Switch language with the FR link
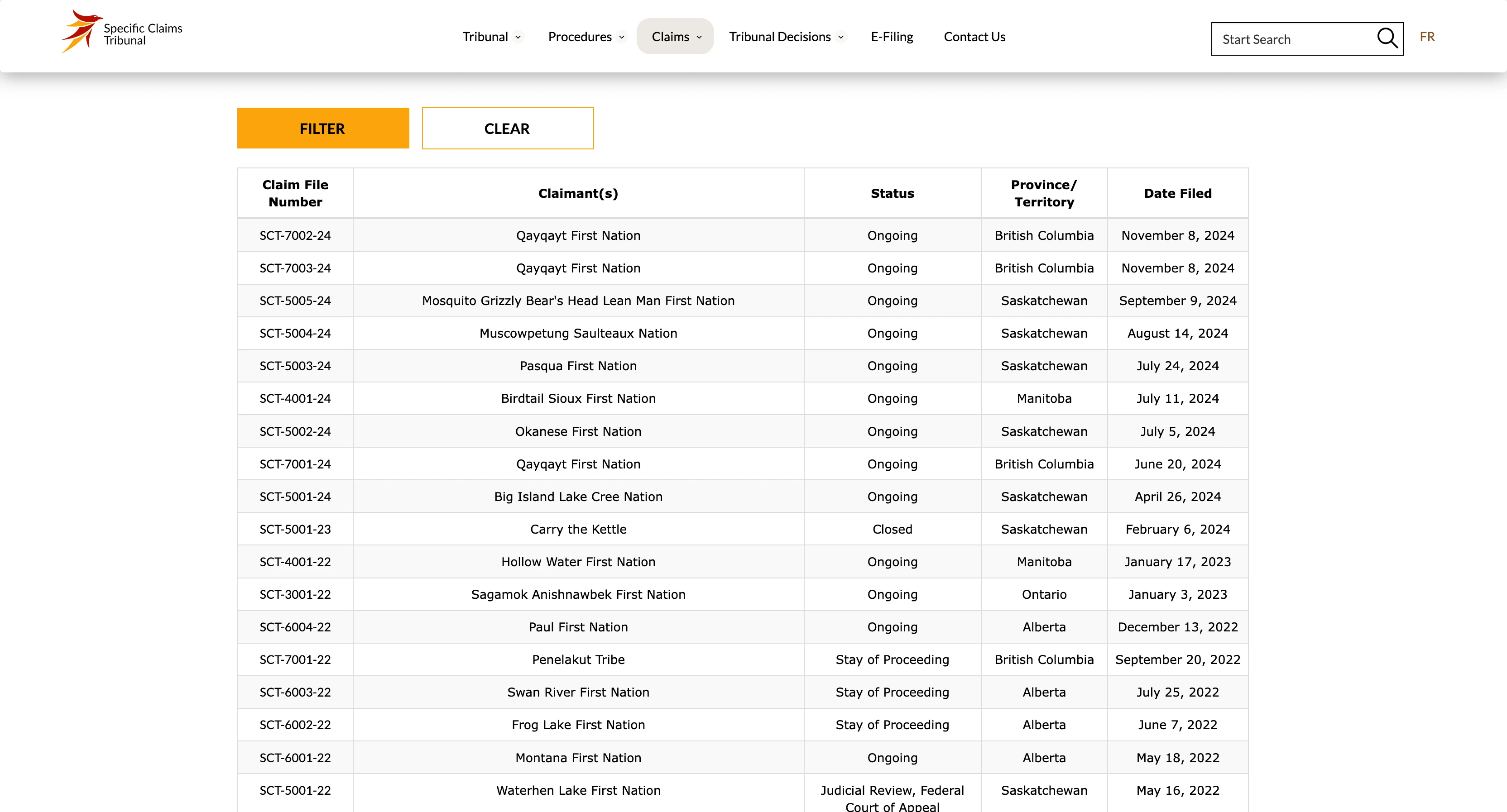This screenshot has width=1507, height=812. click(x=1427, y=37)
